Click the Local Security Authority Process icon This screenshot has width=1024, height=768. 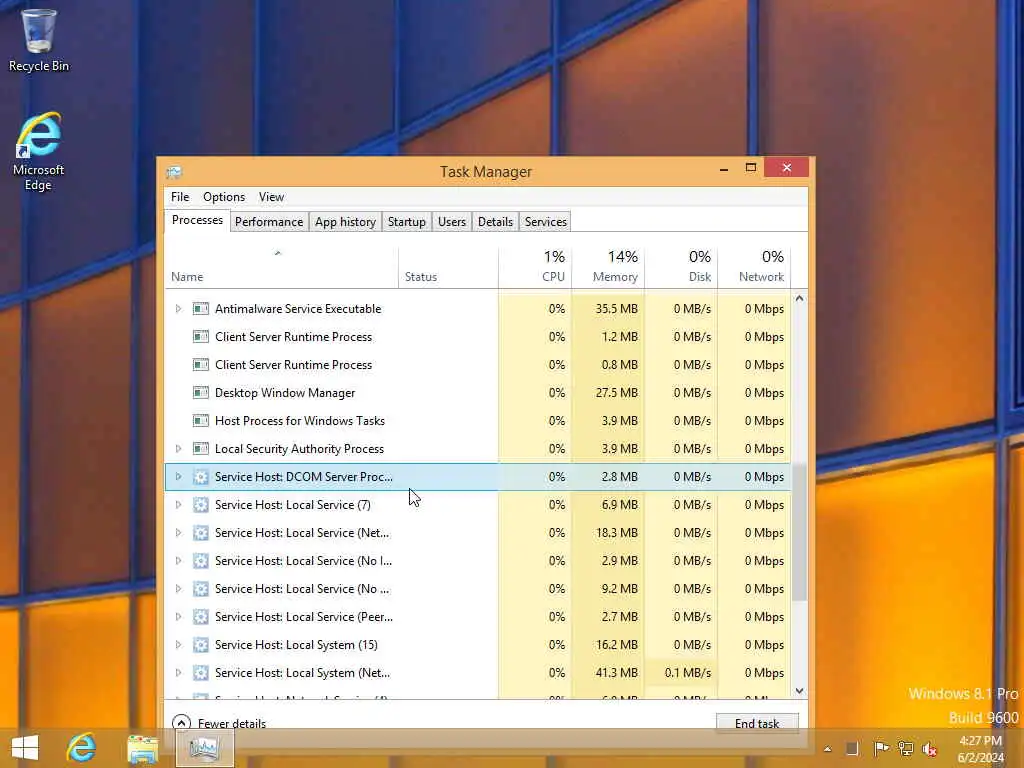(200, 449)
